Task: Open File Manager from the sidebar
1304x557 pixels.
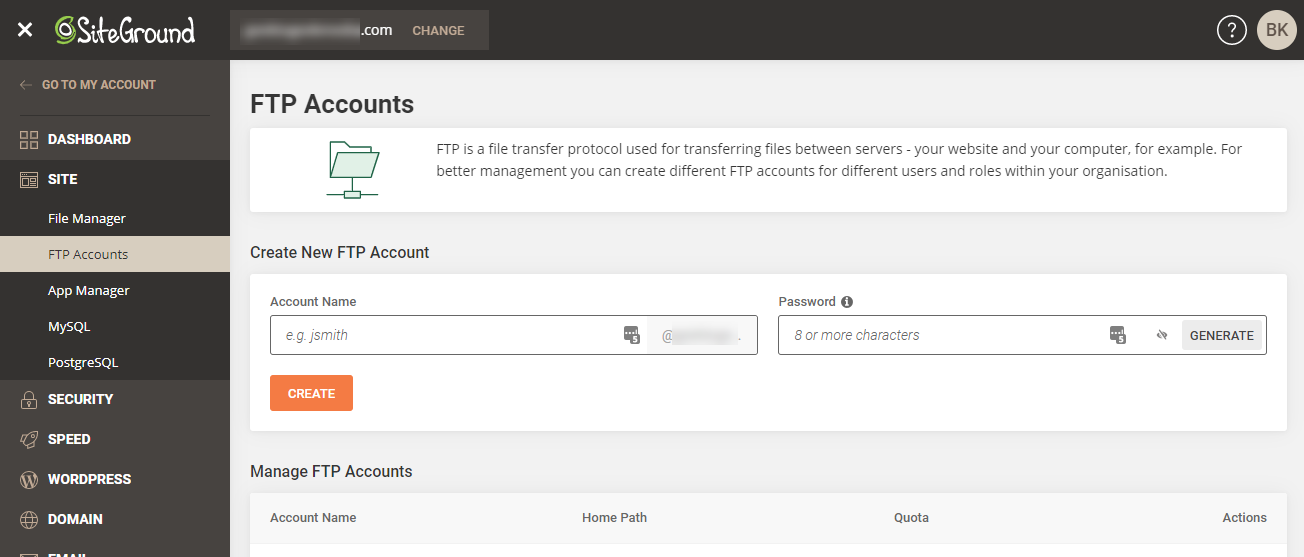Action: click(87, 218)
